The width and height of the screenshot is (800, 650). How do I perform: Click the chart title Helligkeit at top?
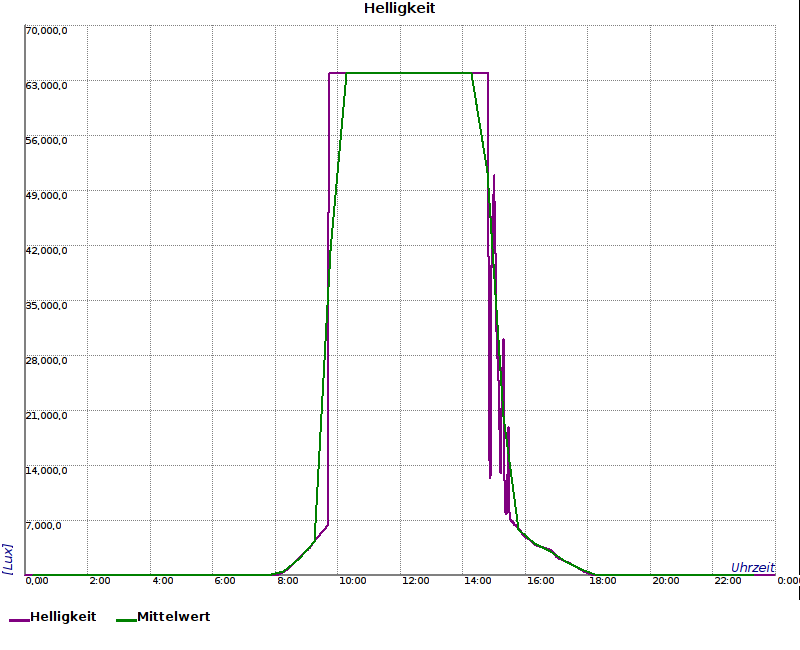point(399,9)
